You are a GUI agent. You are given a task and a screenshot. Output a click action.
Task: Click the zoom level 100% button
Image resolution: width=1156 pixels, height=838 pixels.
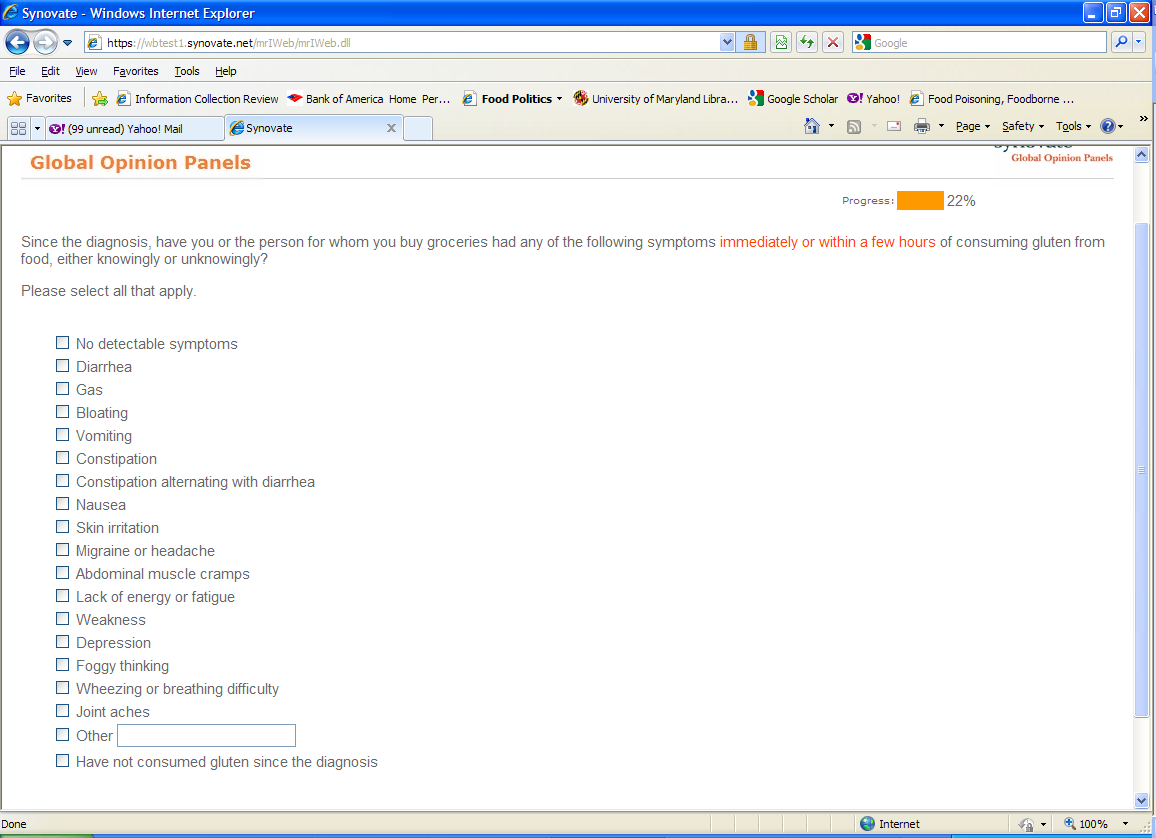click(x=1085, y=824)
